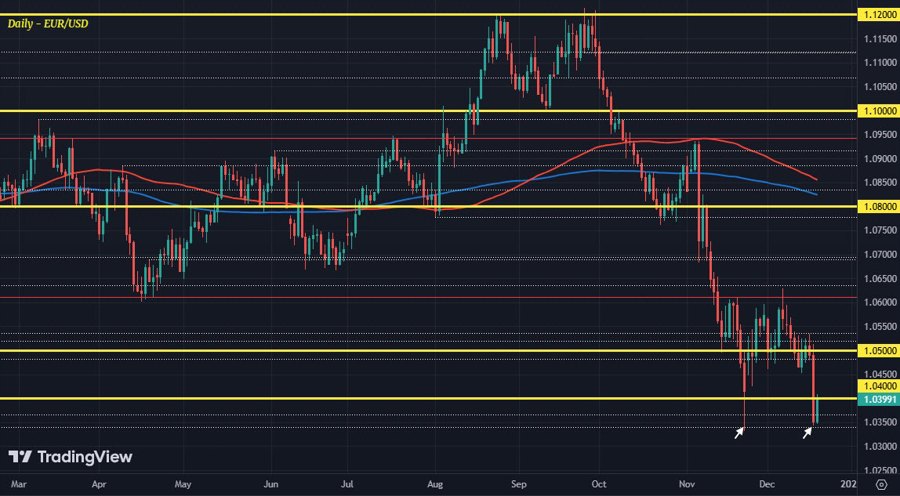Select the 1.08000 highlighted price label

pos(878,207)
